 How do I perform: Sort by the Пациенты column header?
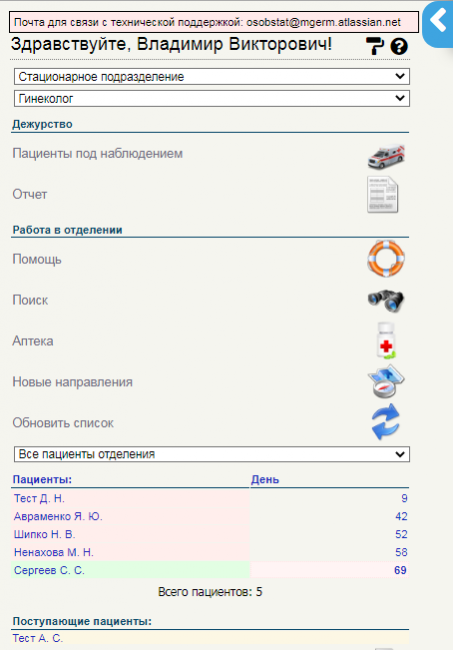[42, 479]
